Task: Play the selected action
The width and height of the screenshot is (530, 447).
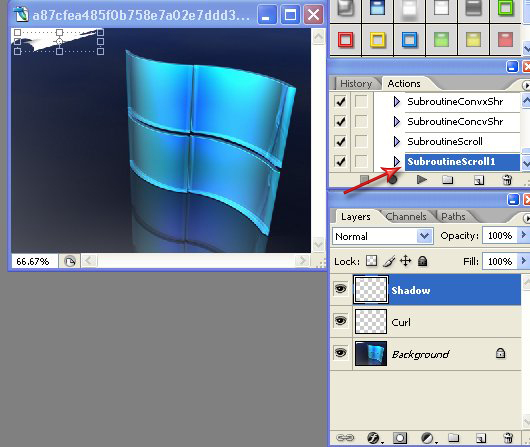Action: click(421, 180)
